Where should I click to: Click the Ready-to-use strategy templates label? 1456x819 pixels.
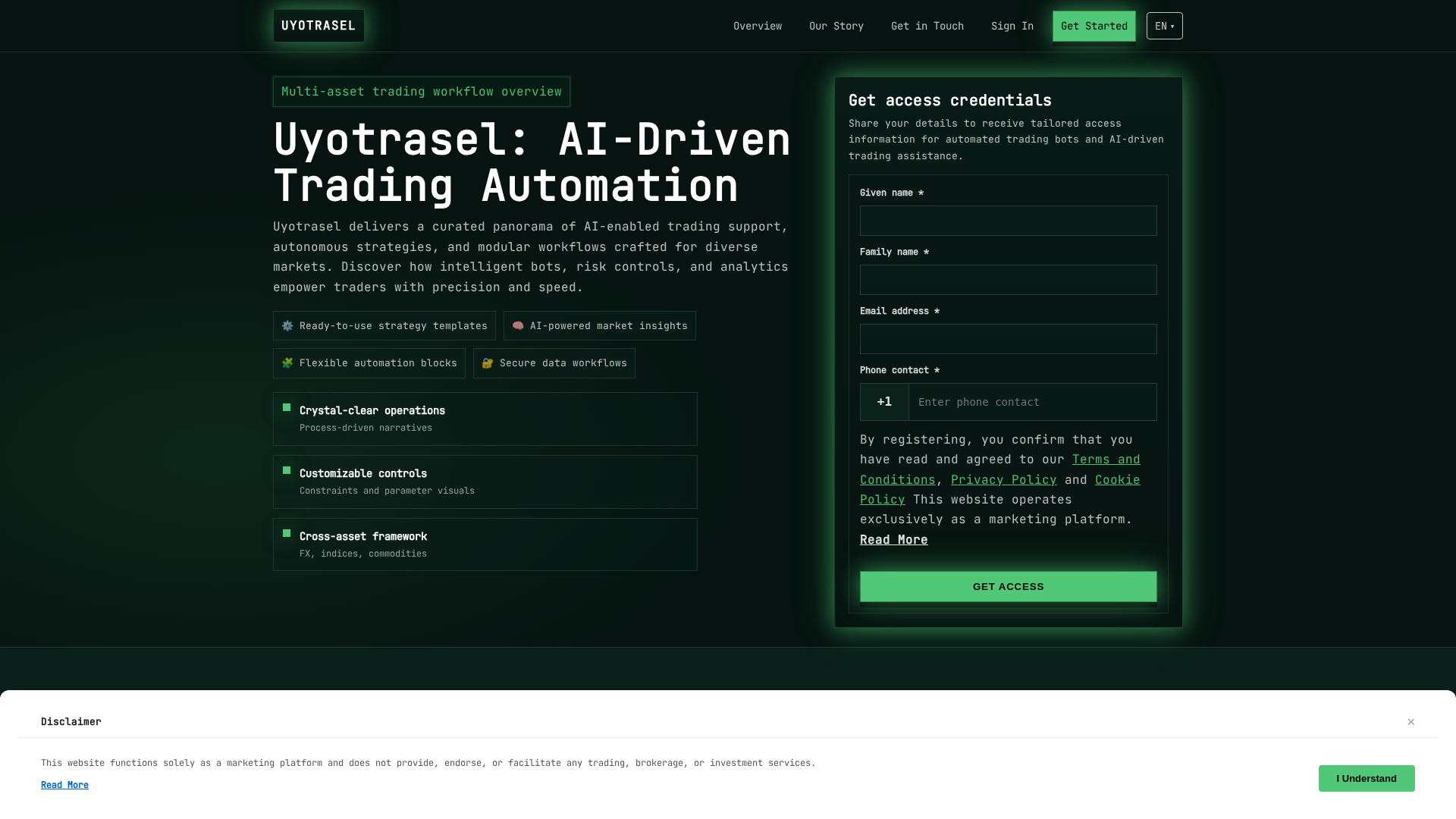pyautogui.click(x=394, y=326)
